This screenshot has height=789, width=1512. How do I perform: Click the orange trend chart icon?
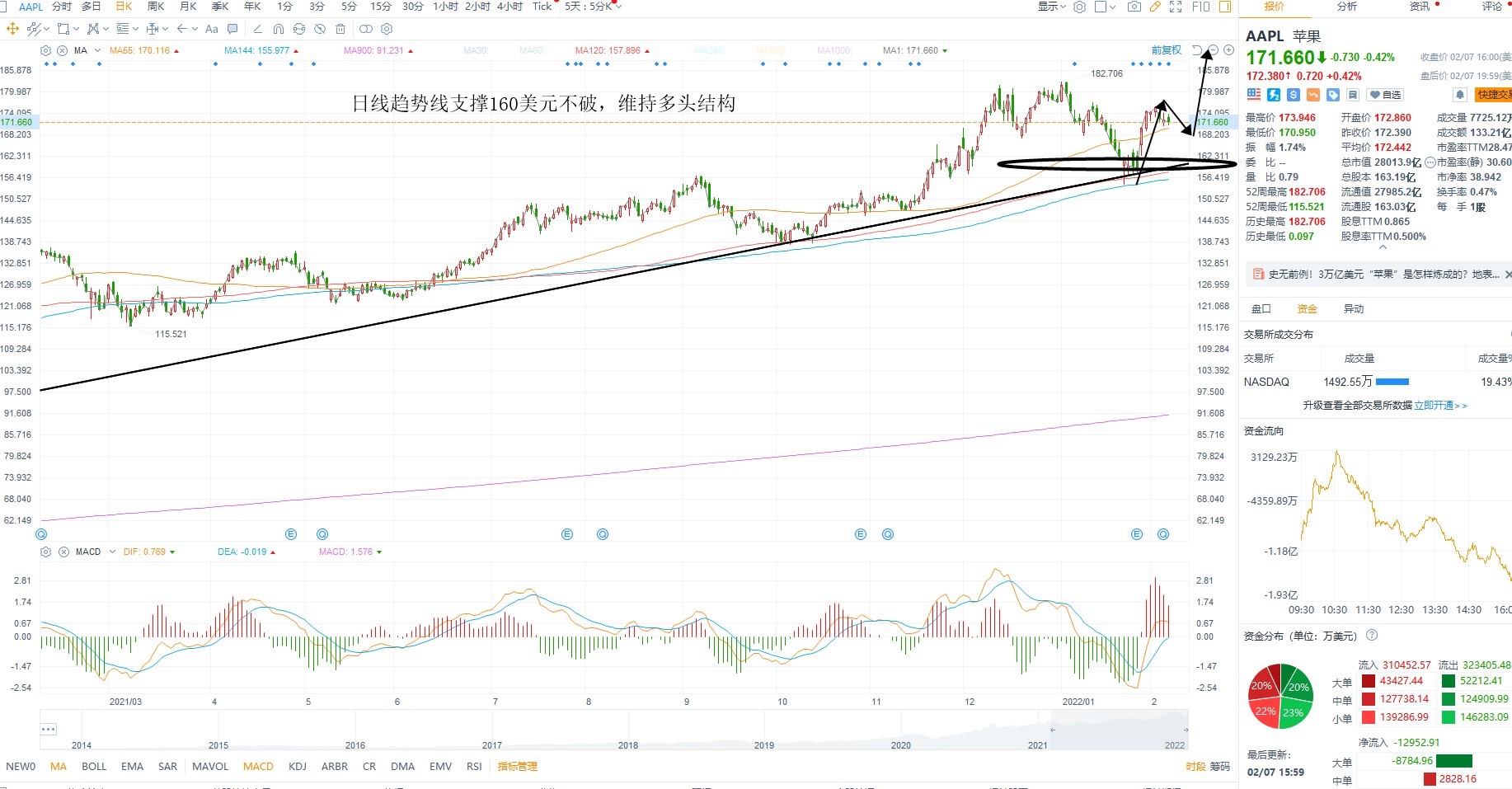pos(1313,95)
